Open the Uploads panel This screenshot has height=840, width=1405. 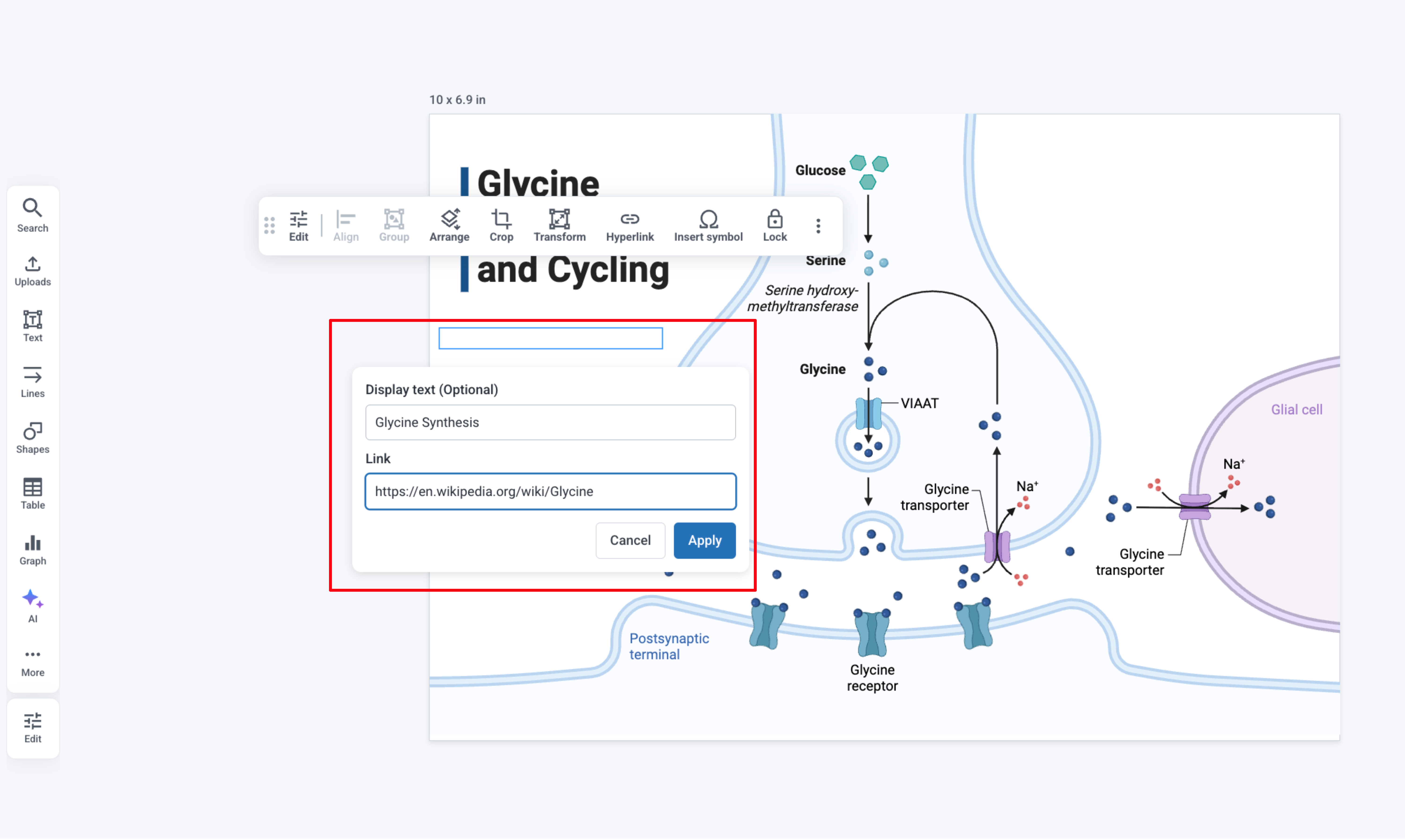tap(32, 270)
